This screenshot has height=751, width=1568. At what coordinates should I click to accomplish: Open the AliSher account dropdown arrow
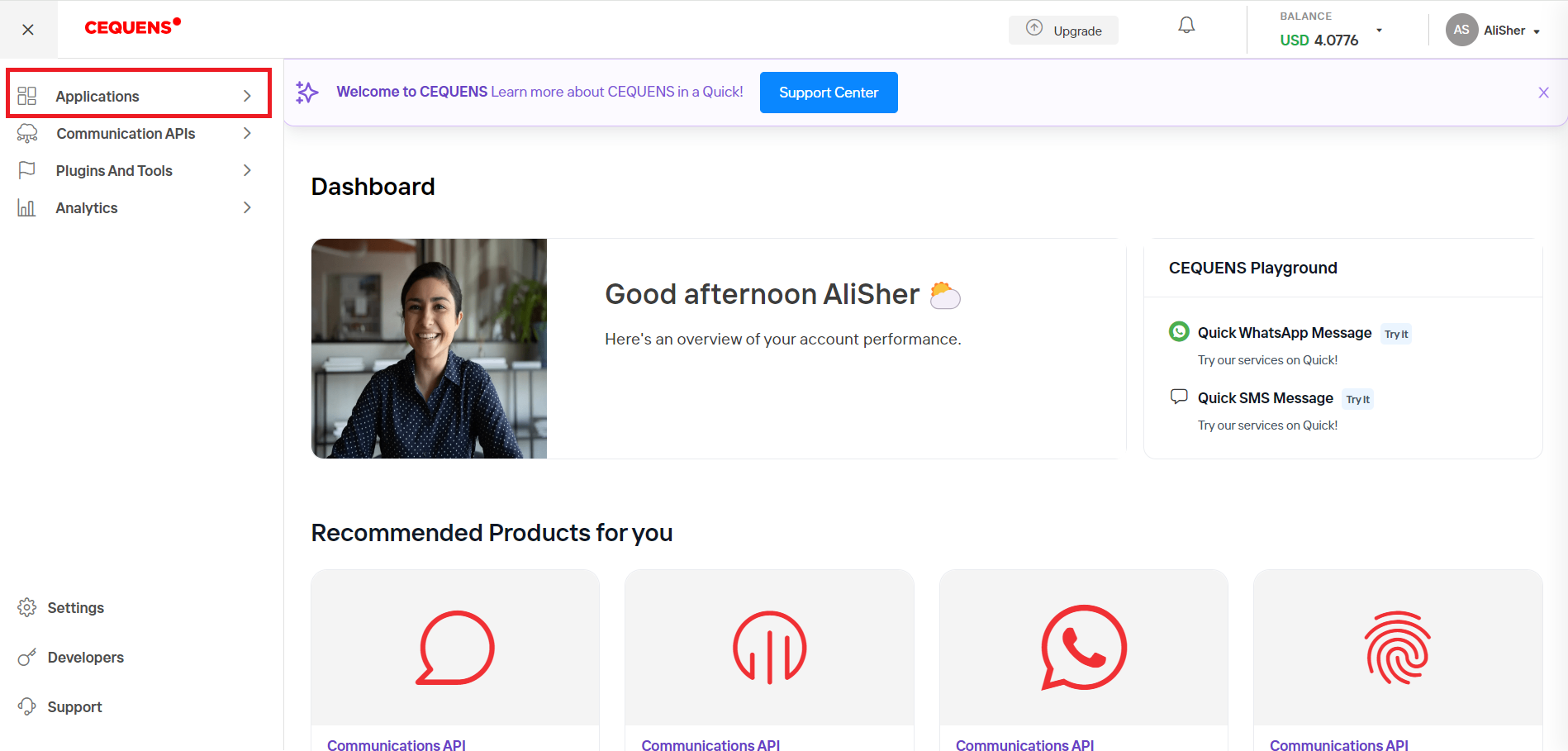tap(1537, 32)
